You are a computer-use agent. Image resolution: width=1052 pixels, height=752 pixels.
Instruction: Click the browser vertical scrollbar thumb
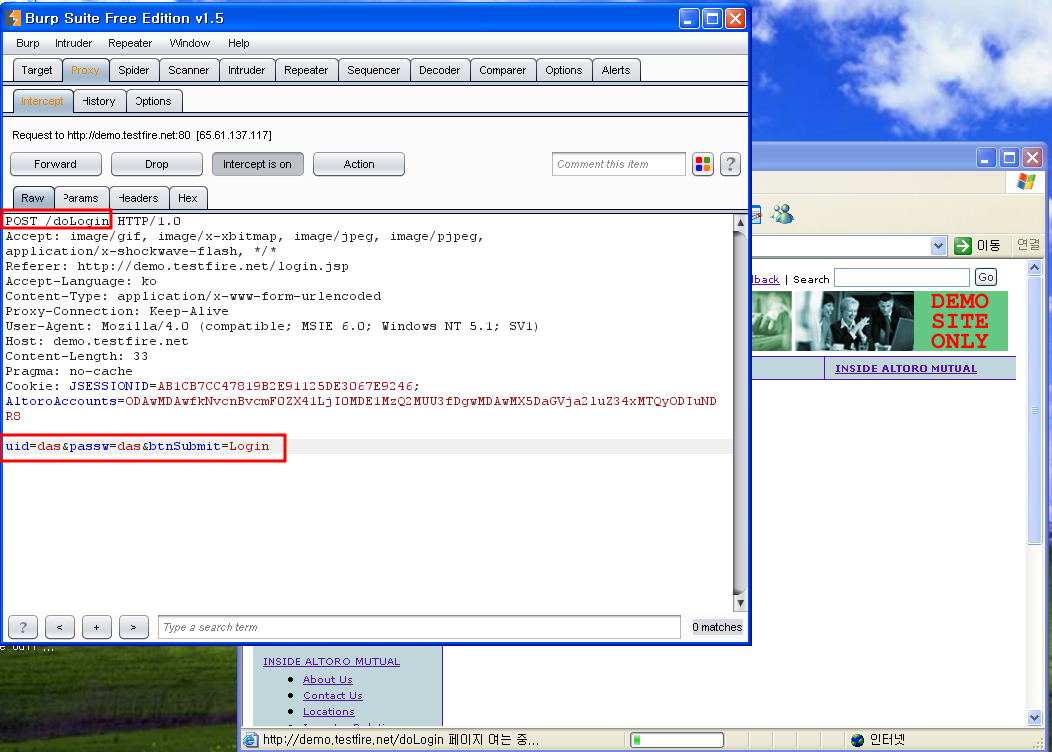point(1034,410)
